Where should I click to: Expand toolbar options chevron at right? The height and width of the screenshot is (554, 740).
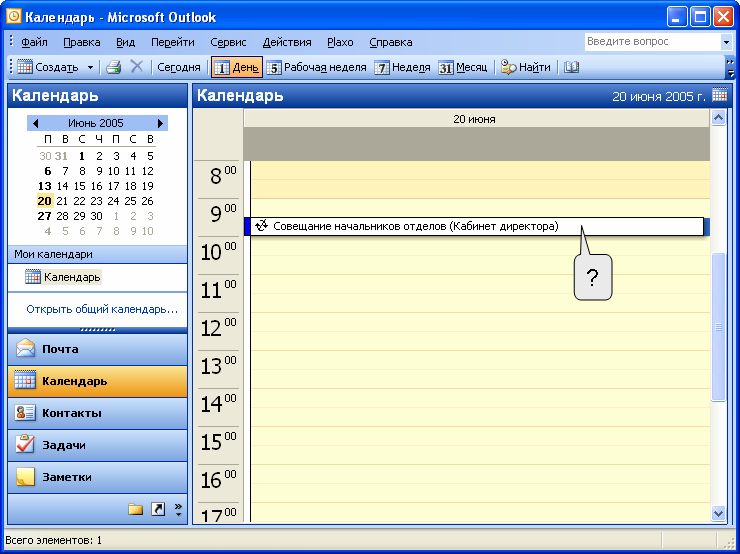coord(730,67)
